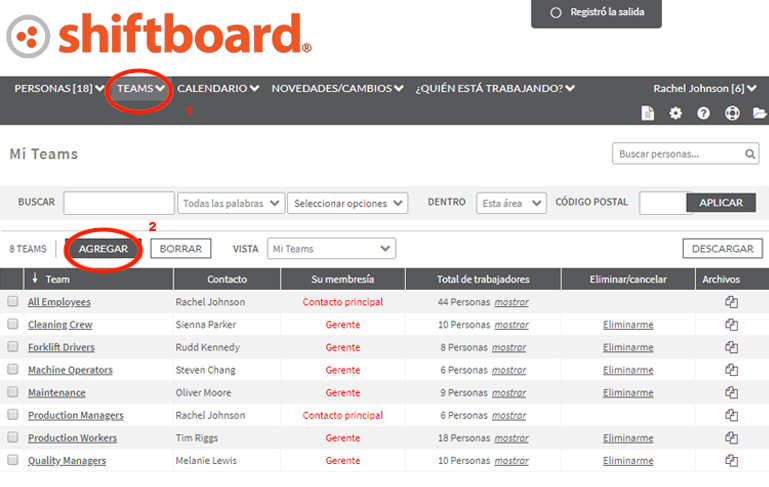The height and width of the screenshot is (487, 769).
Task: Open the Machine Operators team link
Action: [x=70, y=370]
